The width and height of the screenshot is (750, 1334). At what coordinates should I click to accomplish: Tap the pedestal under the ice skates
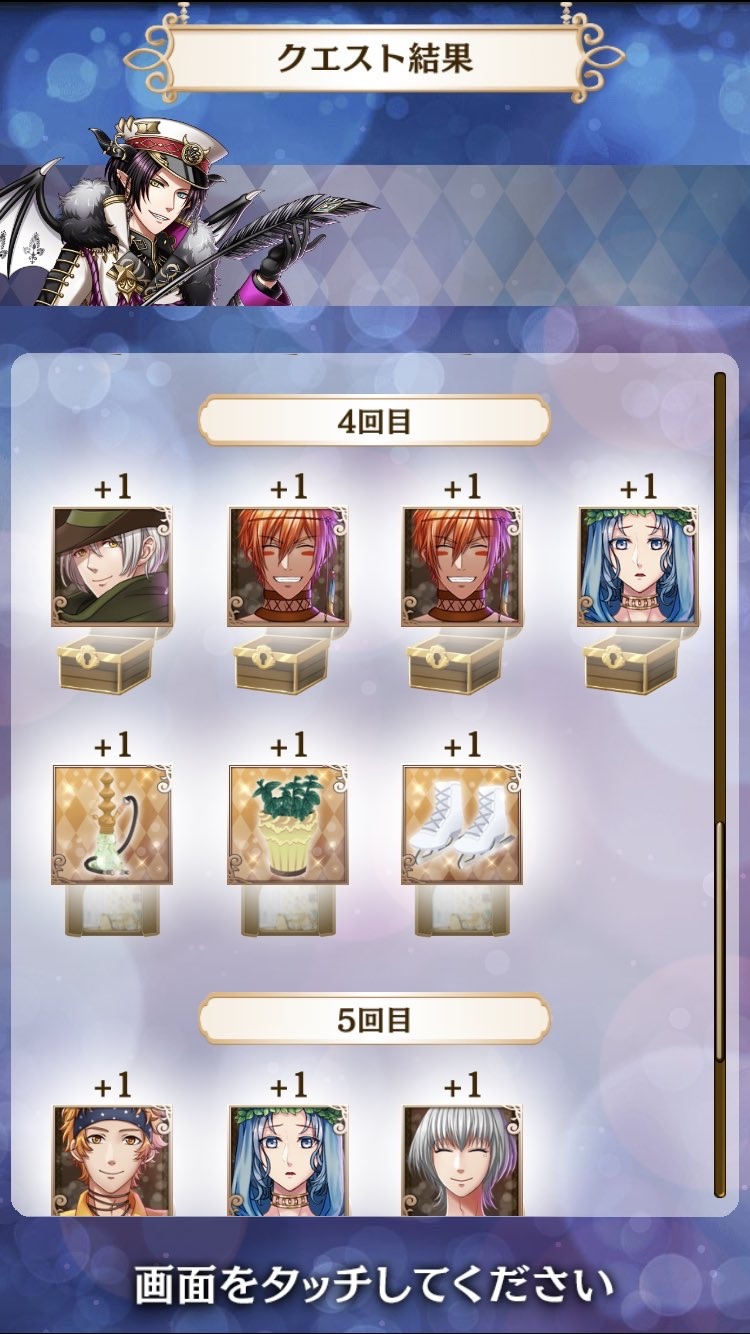tap(463, 910)
